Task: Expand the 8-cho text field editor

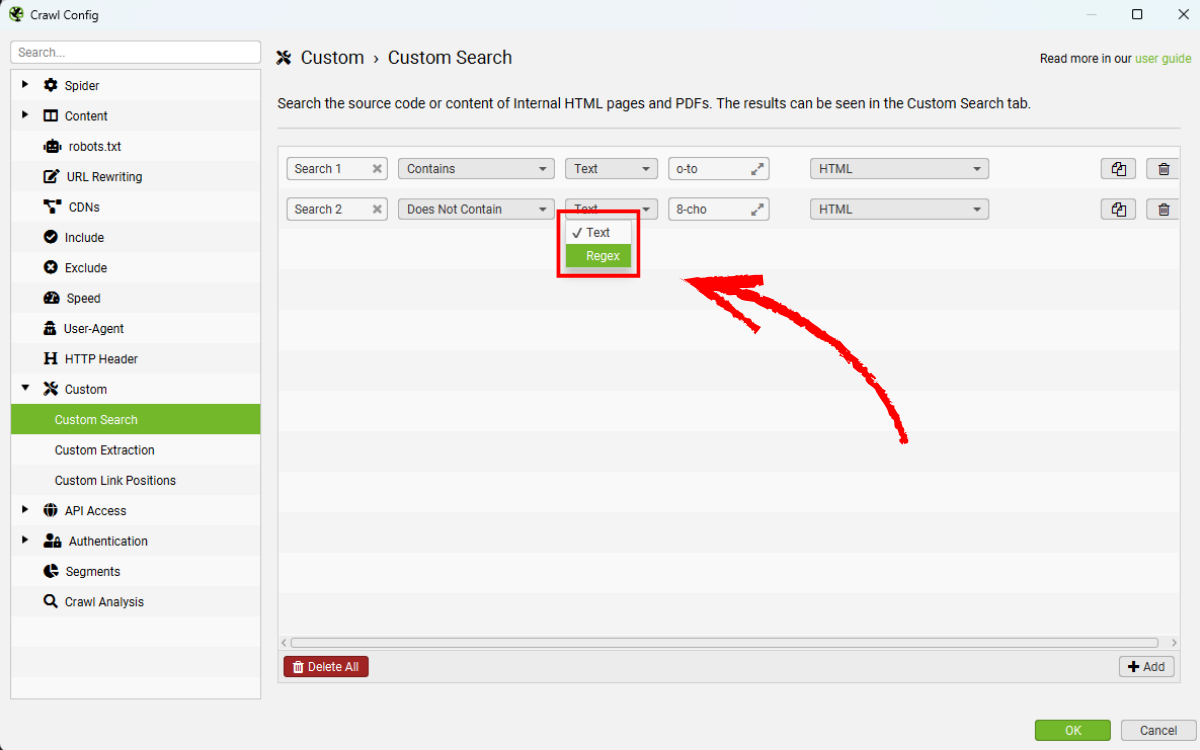Action: point(758,210)
